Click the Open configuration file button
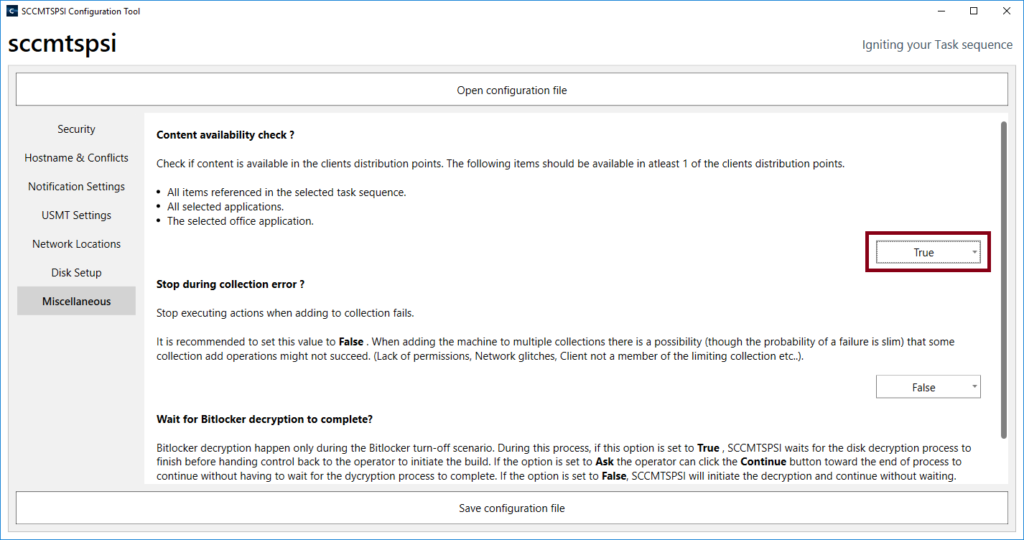This screenshot has height=540, width=1024. point(511,90)
